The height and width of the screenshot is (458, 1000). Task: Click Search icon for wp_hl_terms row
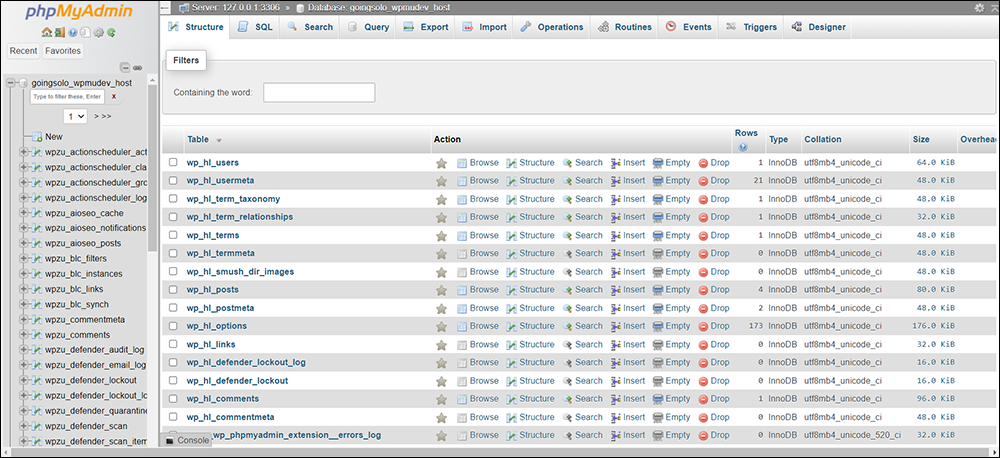(x=568, y=235)
